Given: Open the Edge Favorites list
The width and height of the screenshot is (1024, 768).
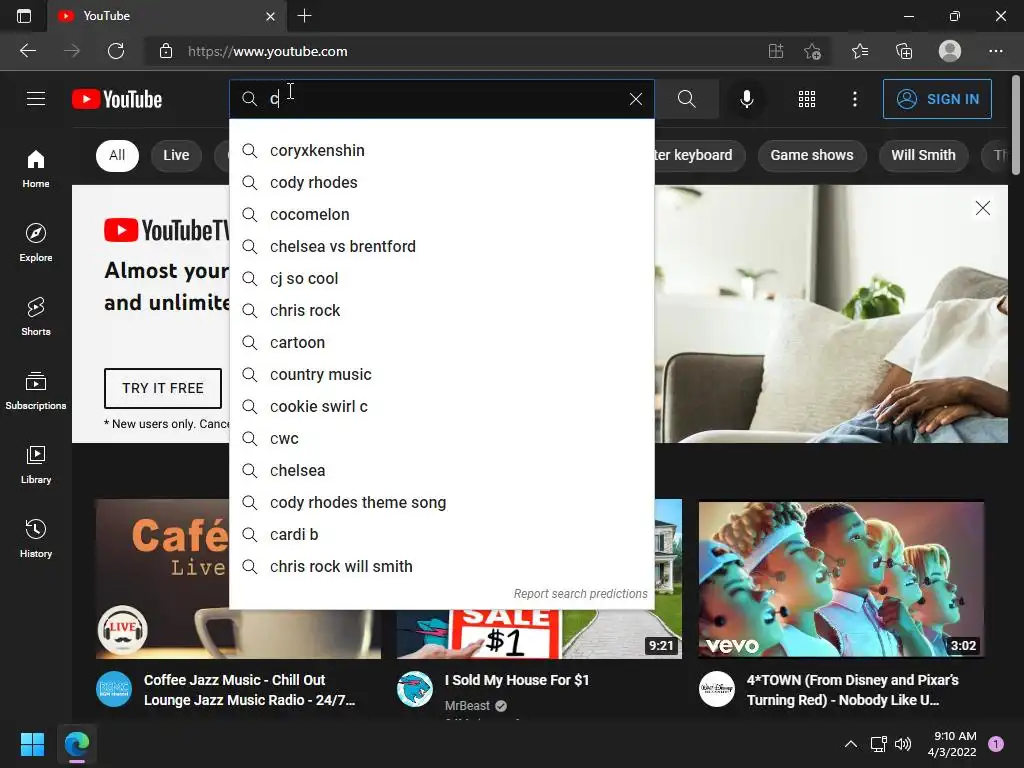Looking at the screenshot, I should coord(860,51).
